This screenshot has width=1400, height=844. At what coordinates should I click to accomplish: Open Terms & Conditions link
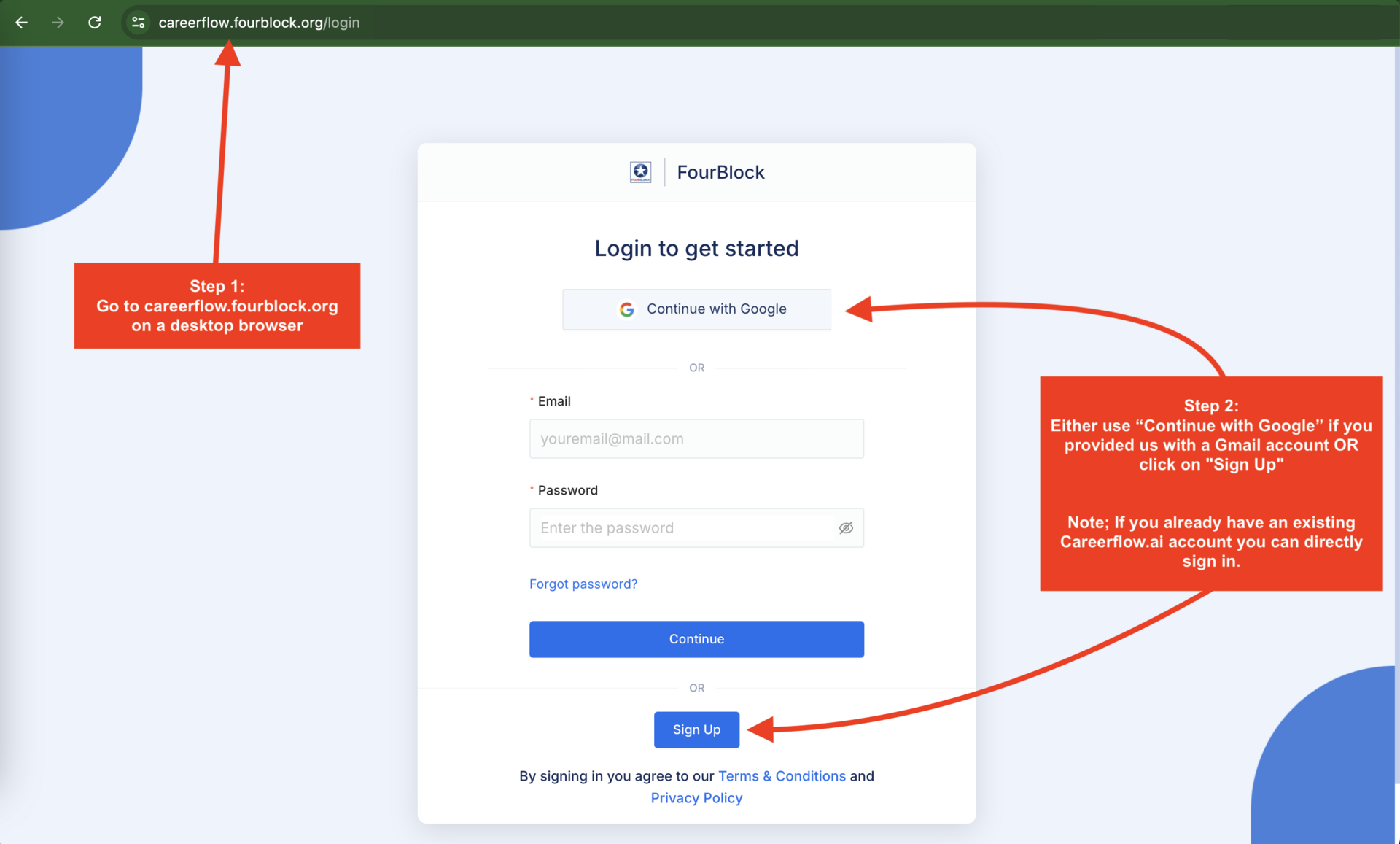782,776
